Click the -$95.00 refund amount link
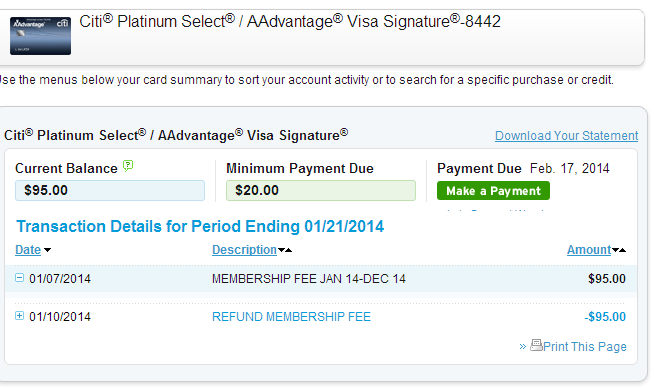The height and width of the screenshot is (388, 654). pos(605,317)
